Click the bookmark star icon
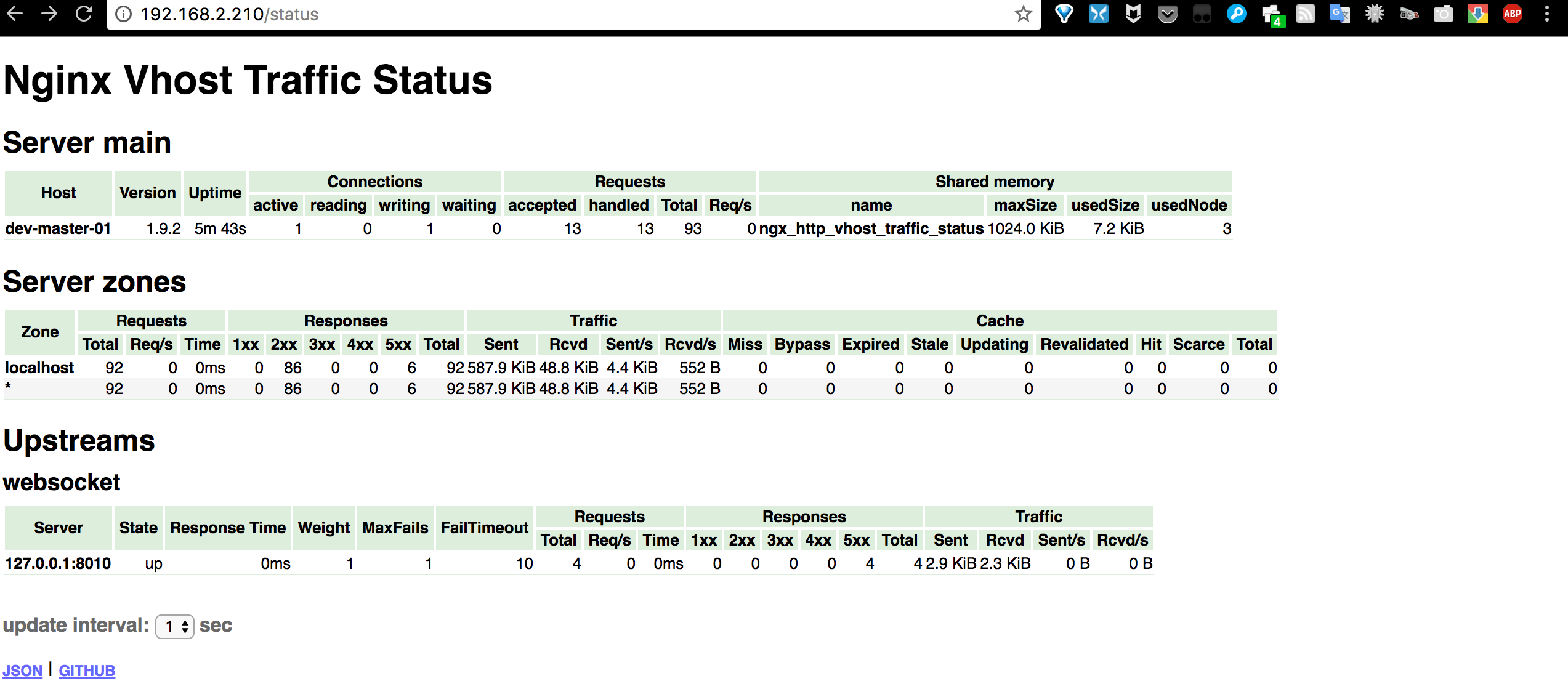 pyautogui.click(x=1023, y=14)
